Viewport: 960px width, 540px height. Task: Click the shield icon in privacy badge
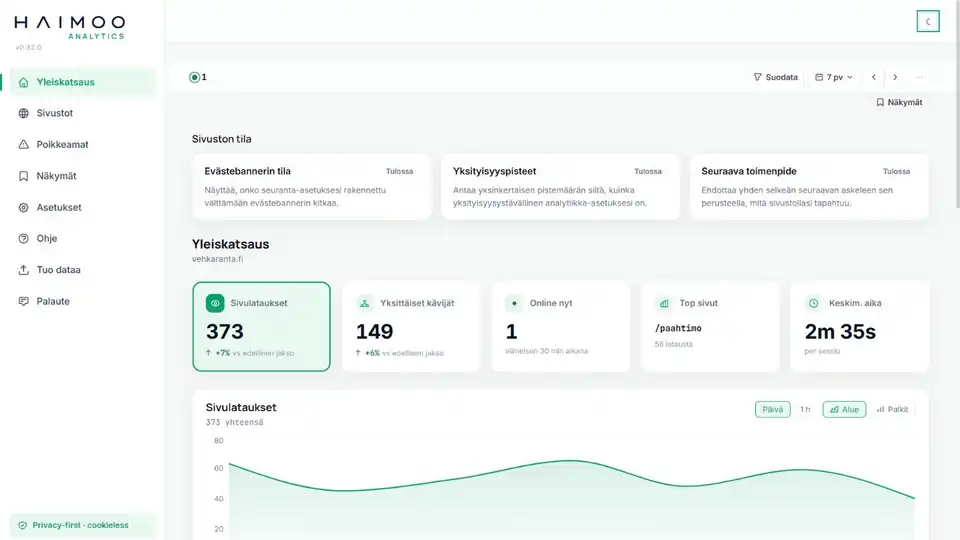click(x=23, y=525)
